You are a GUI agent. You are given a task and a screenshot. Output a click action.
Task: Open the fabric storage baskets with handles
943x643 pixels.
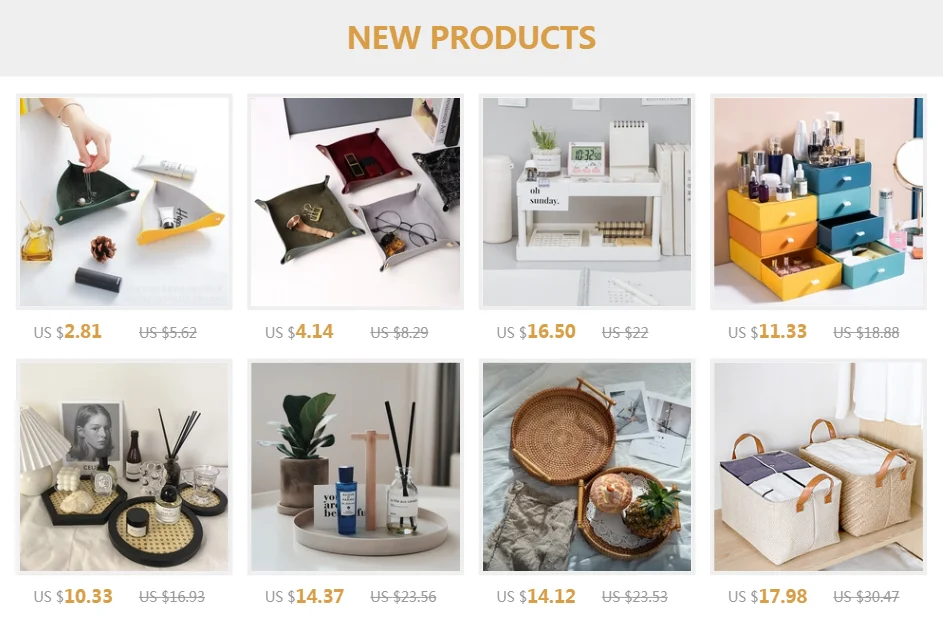[819, 467]
